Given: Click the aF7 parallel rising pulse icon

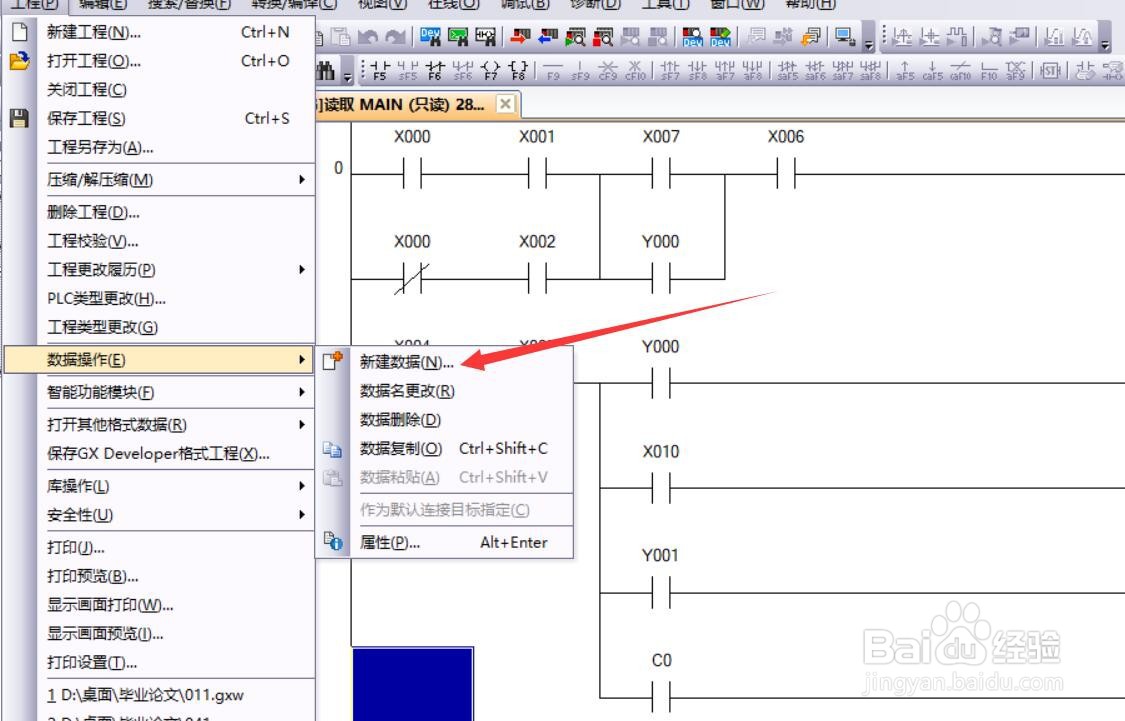Looking at the screenshot, I should 725,70.
